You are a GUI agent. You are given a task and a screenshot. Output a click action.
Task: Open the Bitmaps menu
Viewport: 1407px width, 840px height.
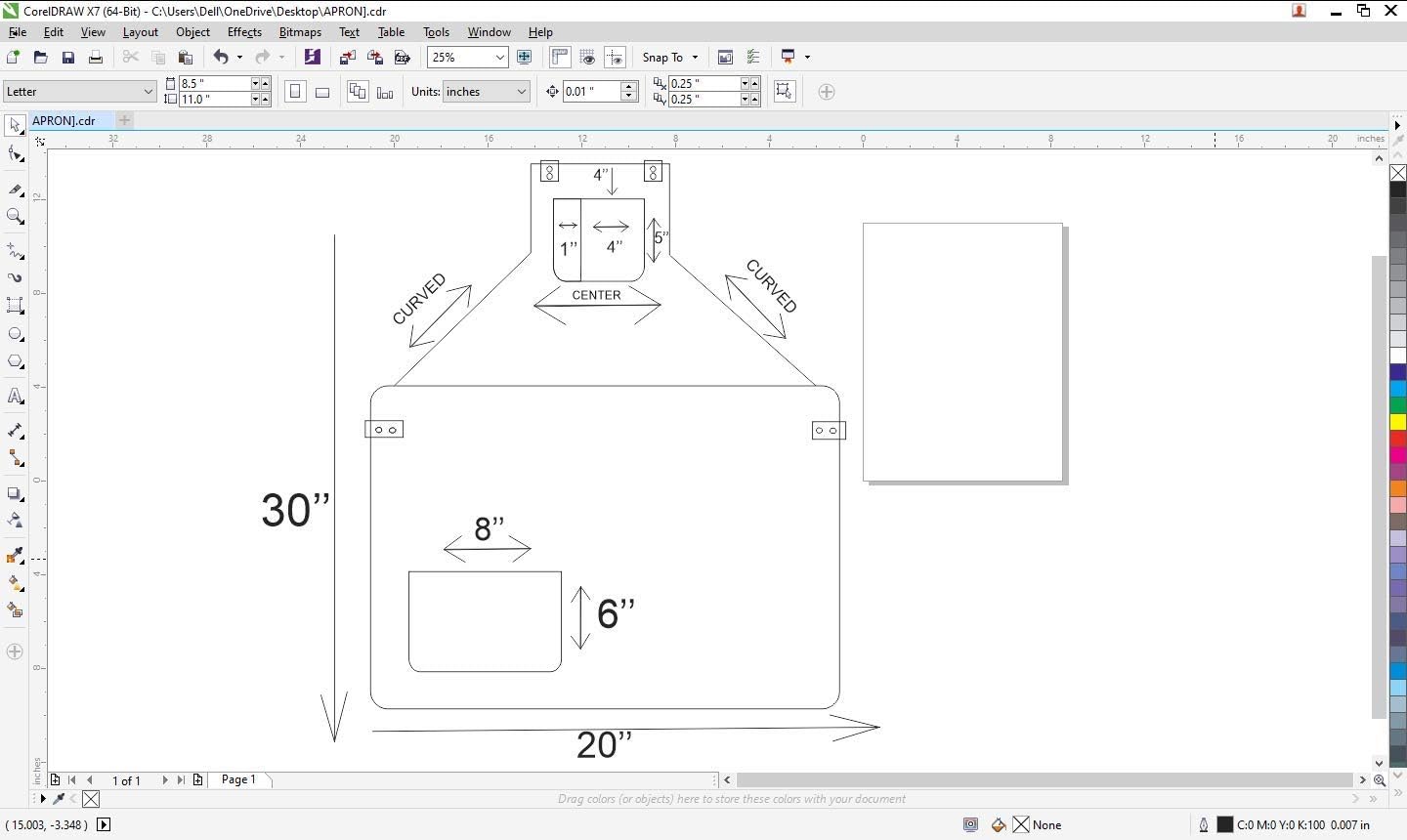[x=300, y=32]
